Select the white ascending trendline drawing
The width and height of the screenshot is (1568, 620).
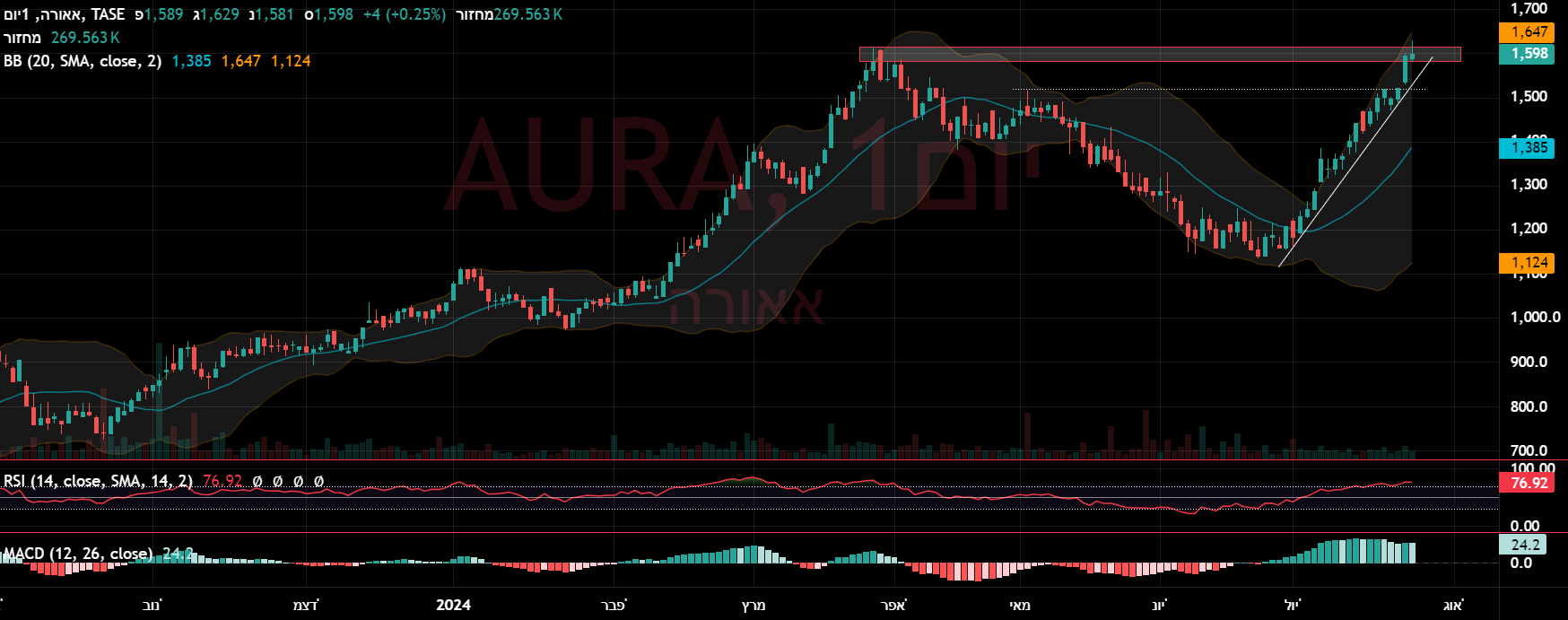(x=1355, y=162)
